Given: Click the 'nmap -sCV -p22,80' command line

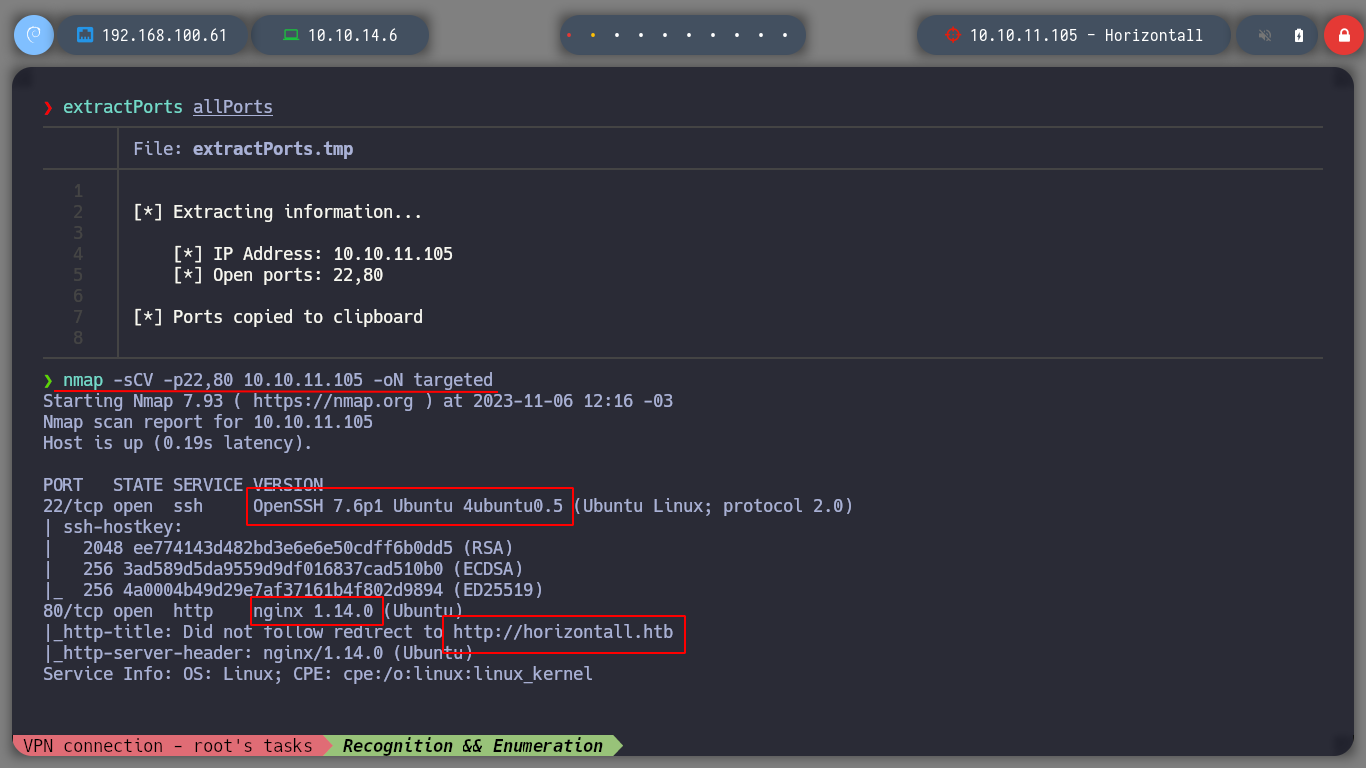Looking at the screenshot, I should [278, 380].
